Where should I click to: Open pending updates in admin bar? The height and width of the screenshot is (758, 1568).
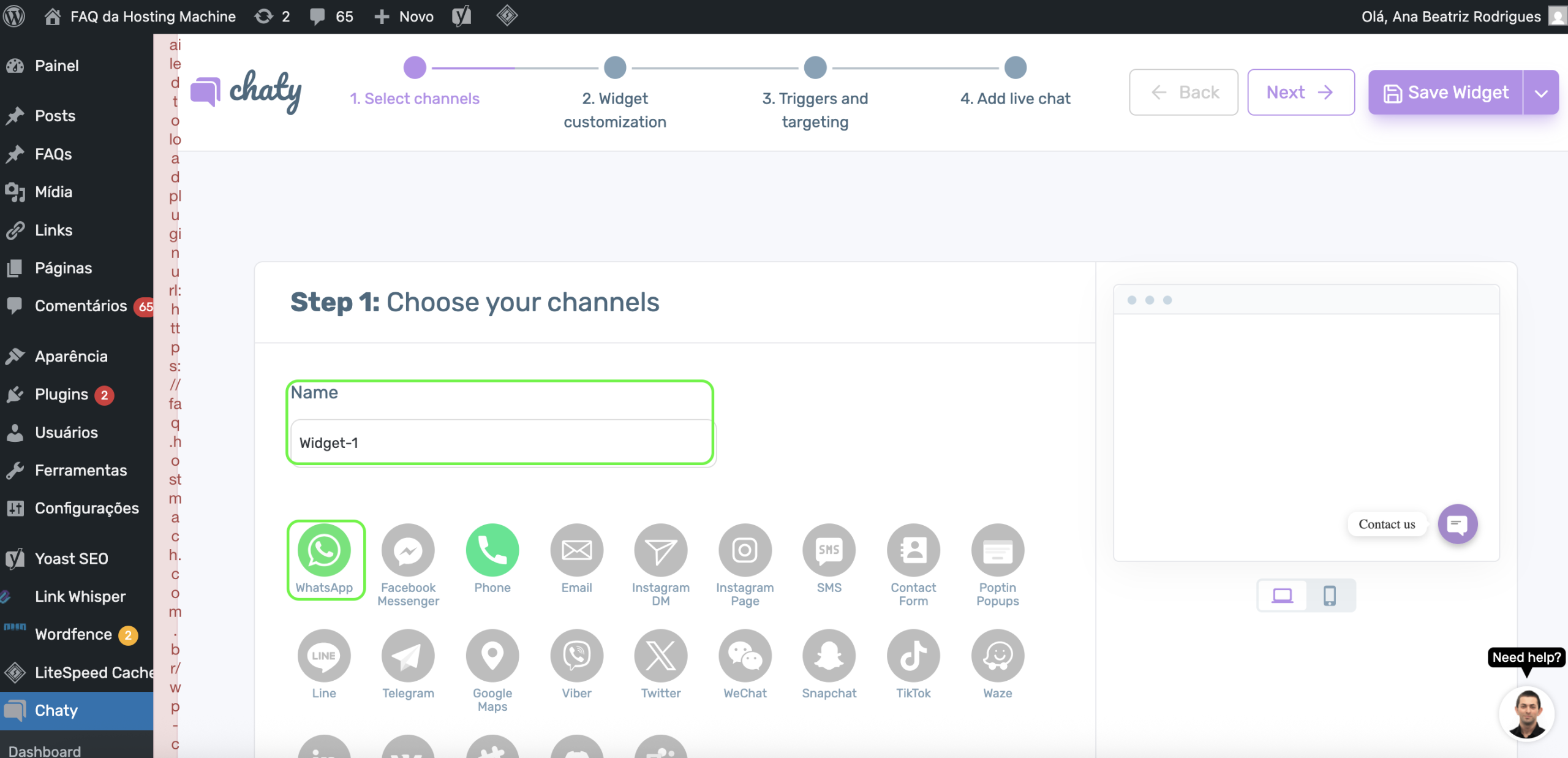pyautogui.click(x=273, y=16)
